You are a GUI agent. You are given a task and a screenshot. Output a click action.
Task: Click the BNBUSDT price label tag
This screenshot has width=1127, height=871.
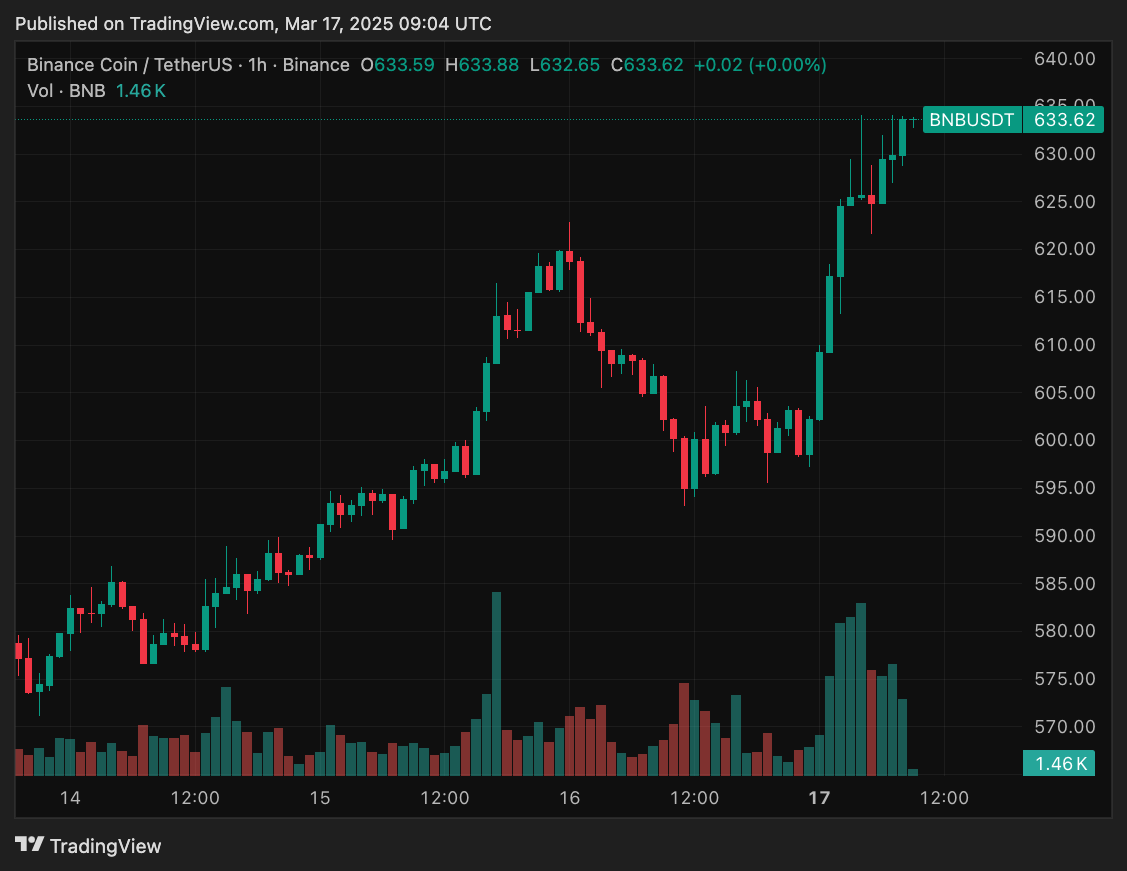(x=972, y=119)
